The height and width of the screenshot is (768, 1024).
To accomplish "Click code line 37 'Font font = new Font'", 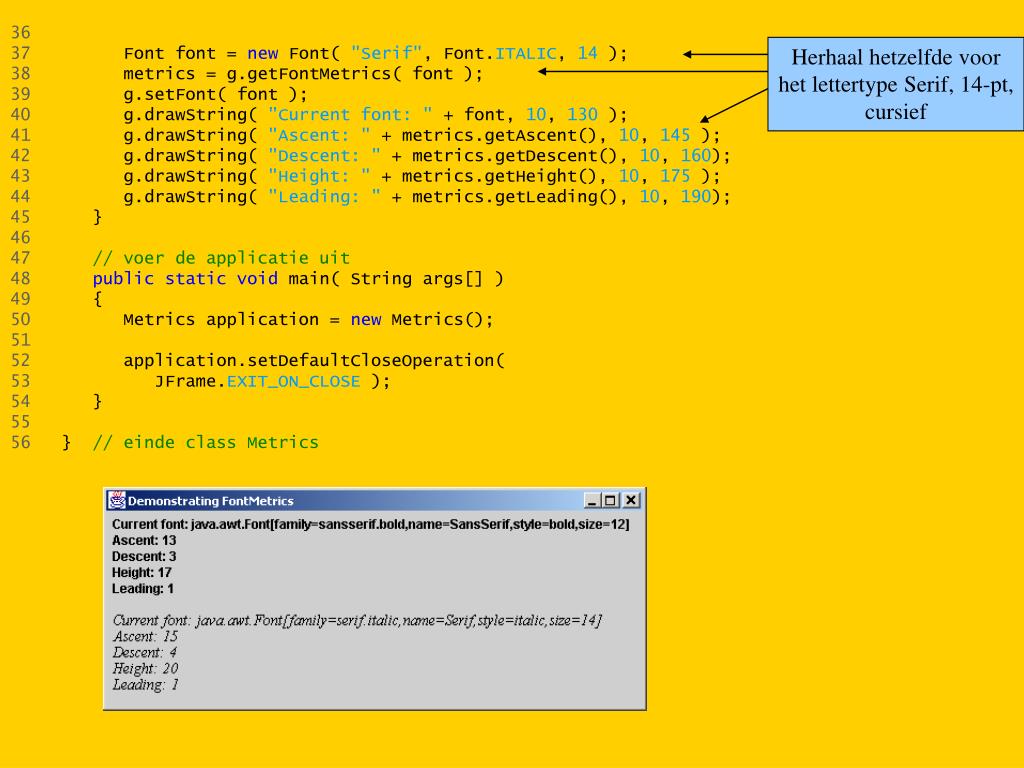I will (x=375, y=54).
